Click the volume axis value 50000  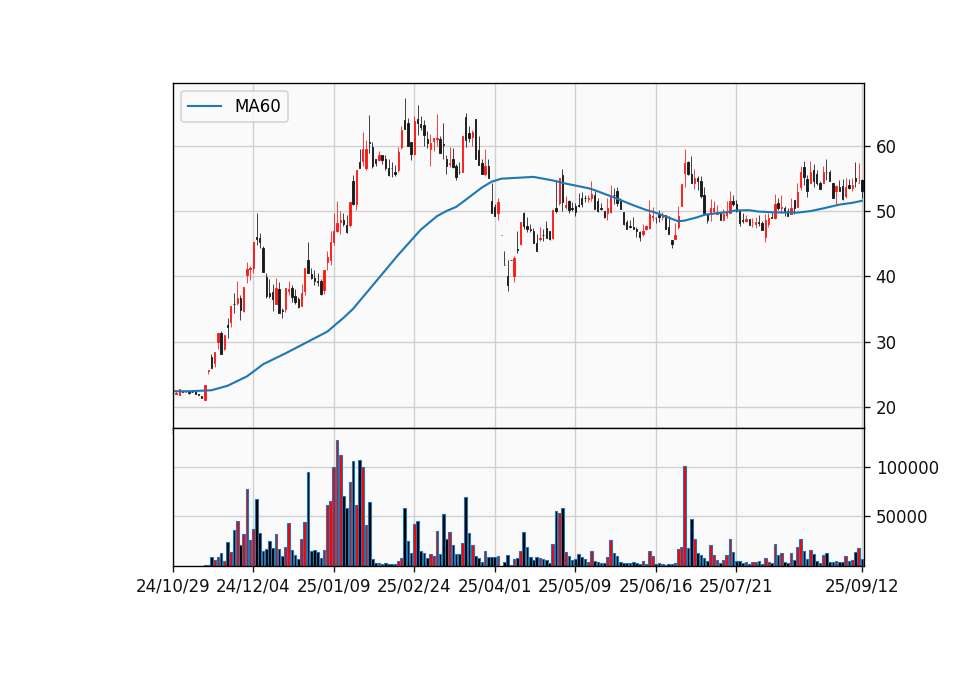point(902,517)
